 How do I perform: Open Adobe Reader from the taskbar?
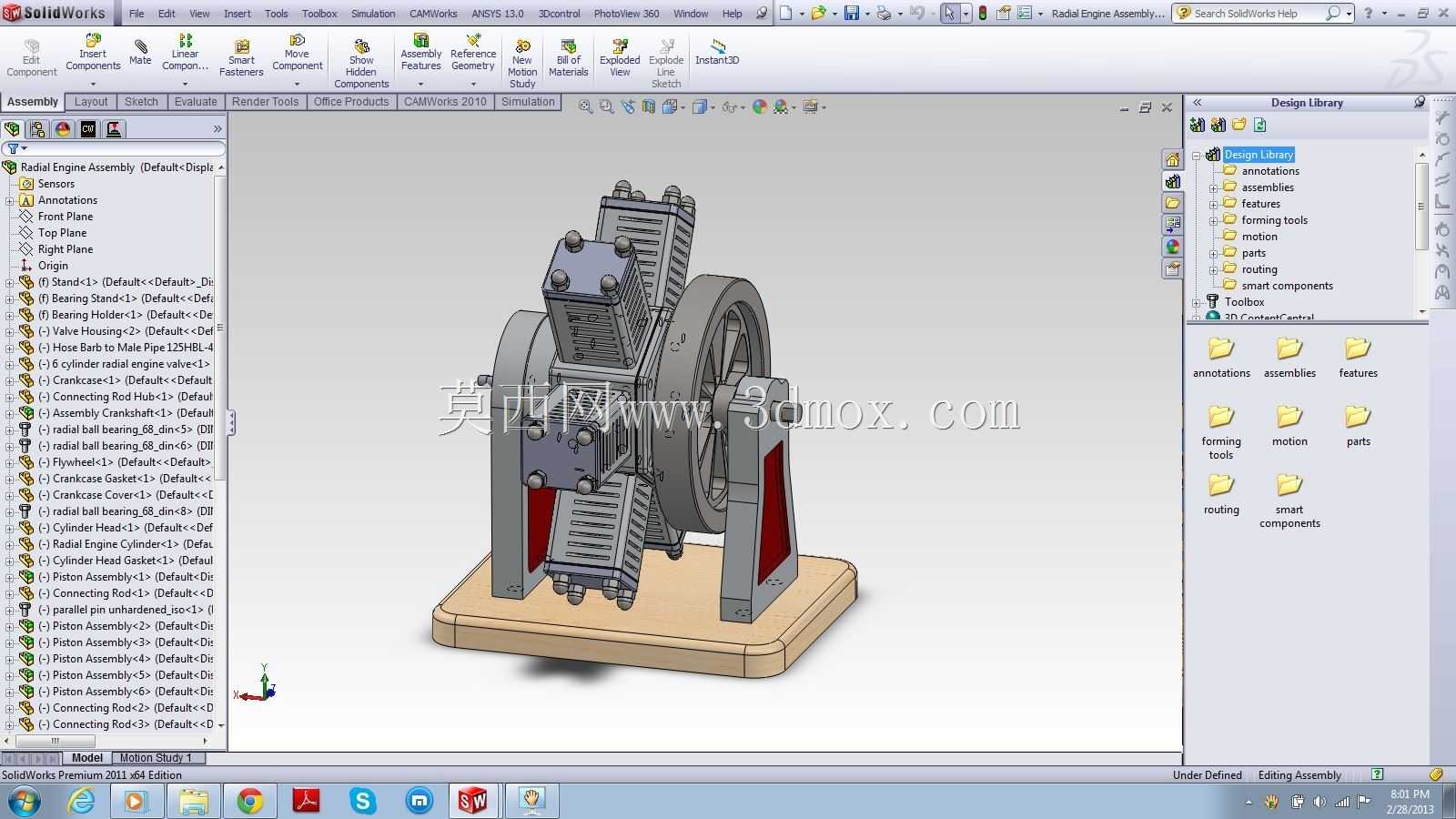tap(306, 801)
